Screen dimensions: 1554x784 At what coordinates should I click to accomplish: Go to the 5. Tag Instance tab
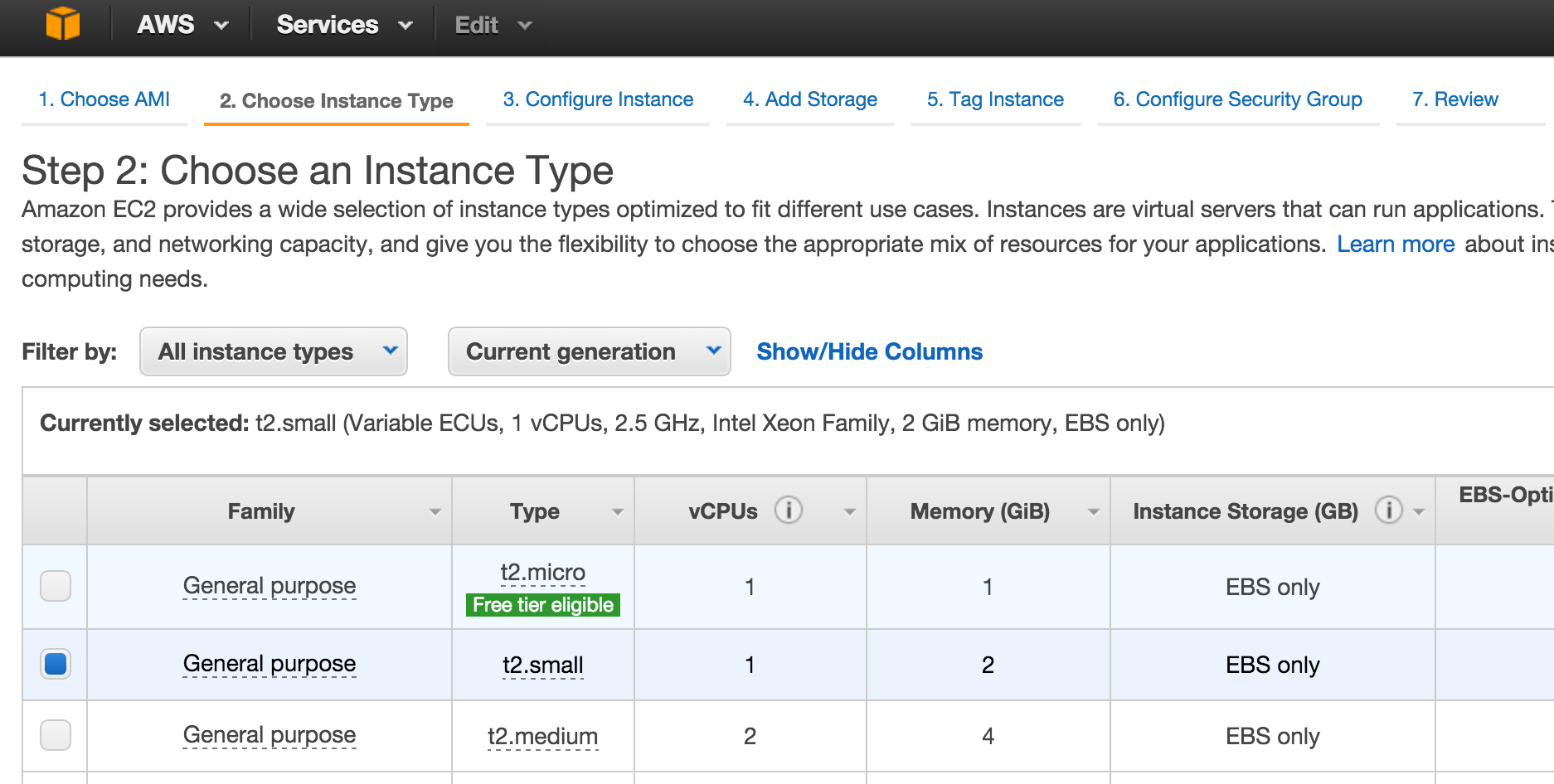click(x=996, y=99)
